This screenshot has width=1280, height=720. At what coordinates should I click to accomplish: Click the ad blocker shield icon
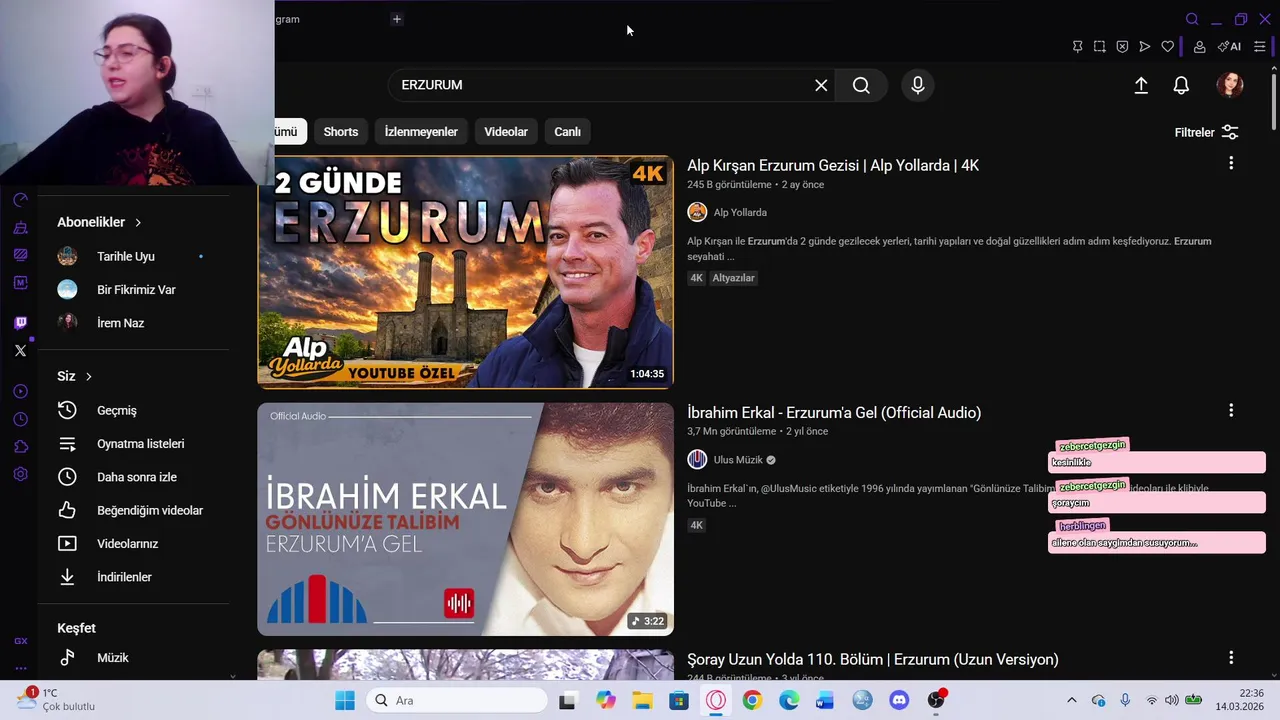click(x=1122, y=46)
